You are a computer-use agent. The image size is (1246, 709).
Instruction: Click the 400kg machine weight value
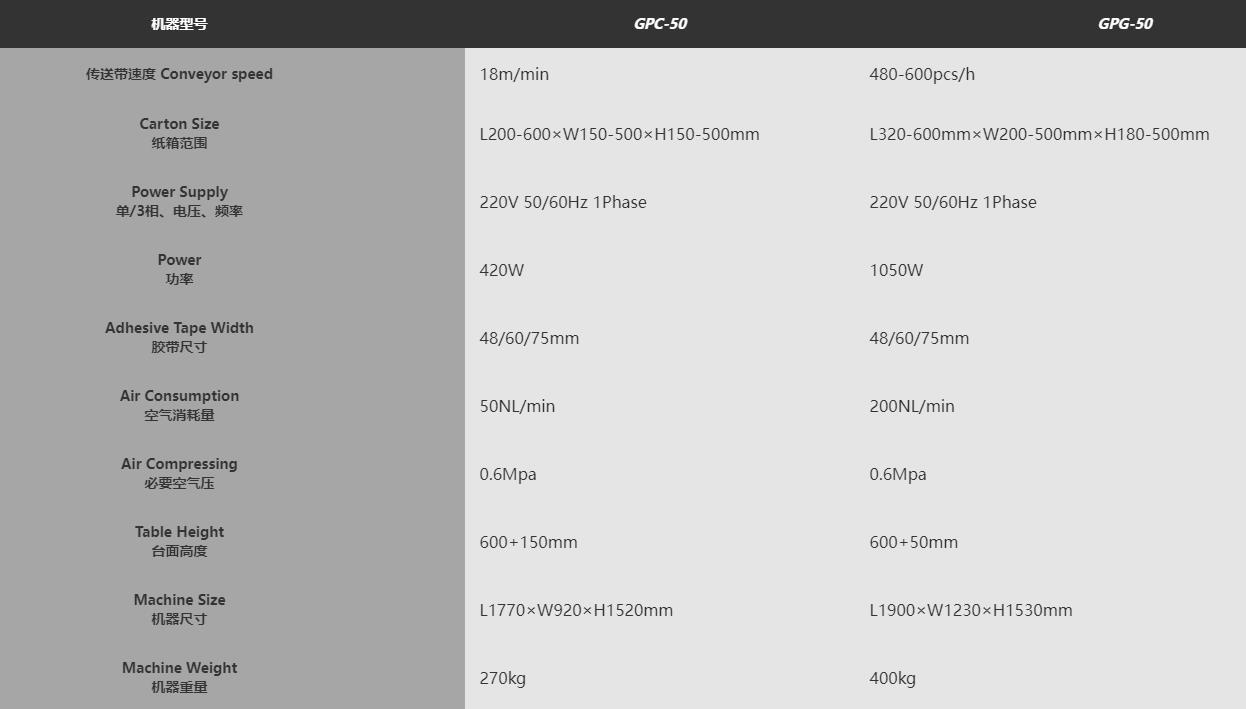click(x=892, y=678)
